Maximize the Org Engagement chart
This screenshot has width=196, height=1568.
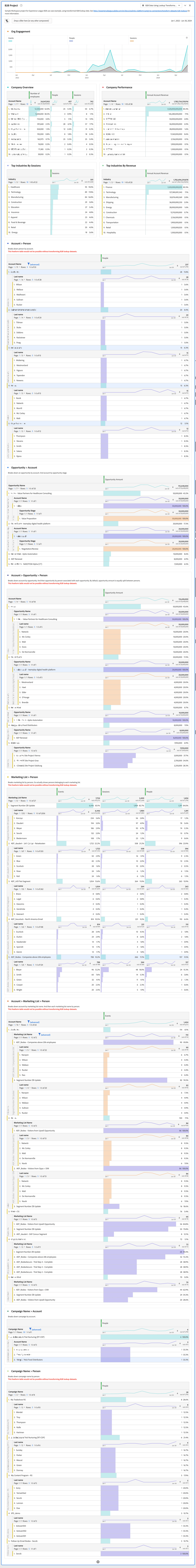point(187,38)
